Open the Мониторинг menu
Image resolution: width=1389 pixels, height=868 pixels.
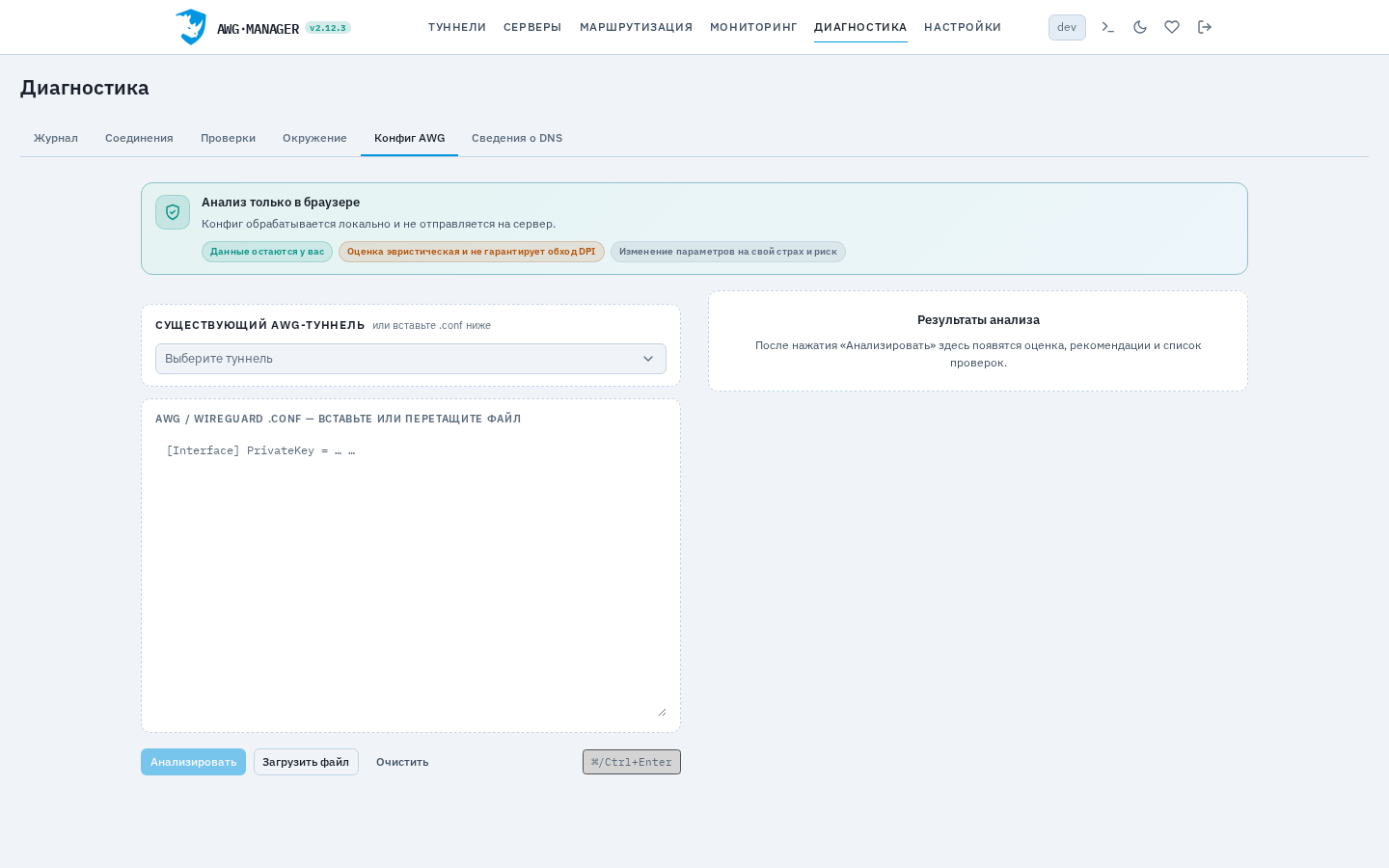point(753,27)
